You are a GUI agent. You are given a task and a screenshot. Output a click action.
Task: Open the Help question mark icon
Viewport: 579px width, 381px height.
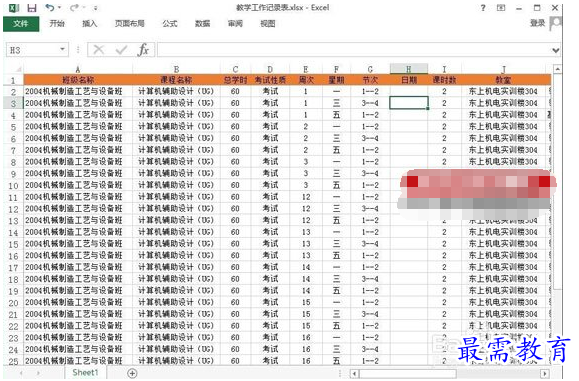[x=483, y=8]
